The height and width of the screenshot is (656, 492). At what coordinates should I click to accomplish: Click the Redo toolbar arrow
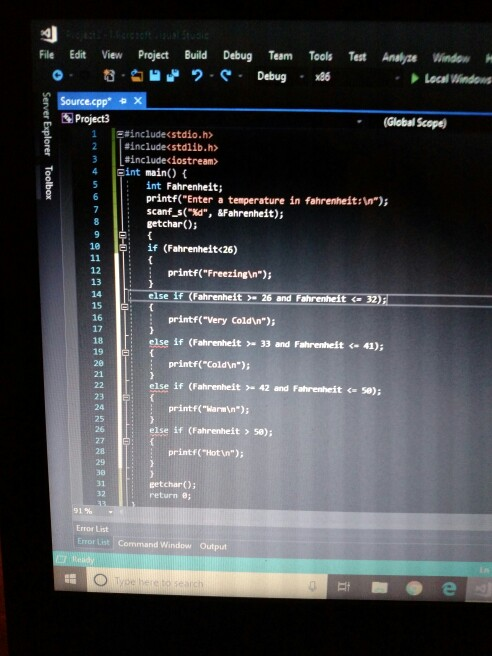[x=226, y=76]
